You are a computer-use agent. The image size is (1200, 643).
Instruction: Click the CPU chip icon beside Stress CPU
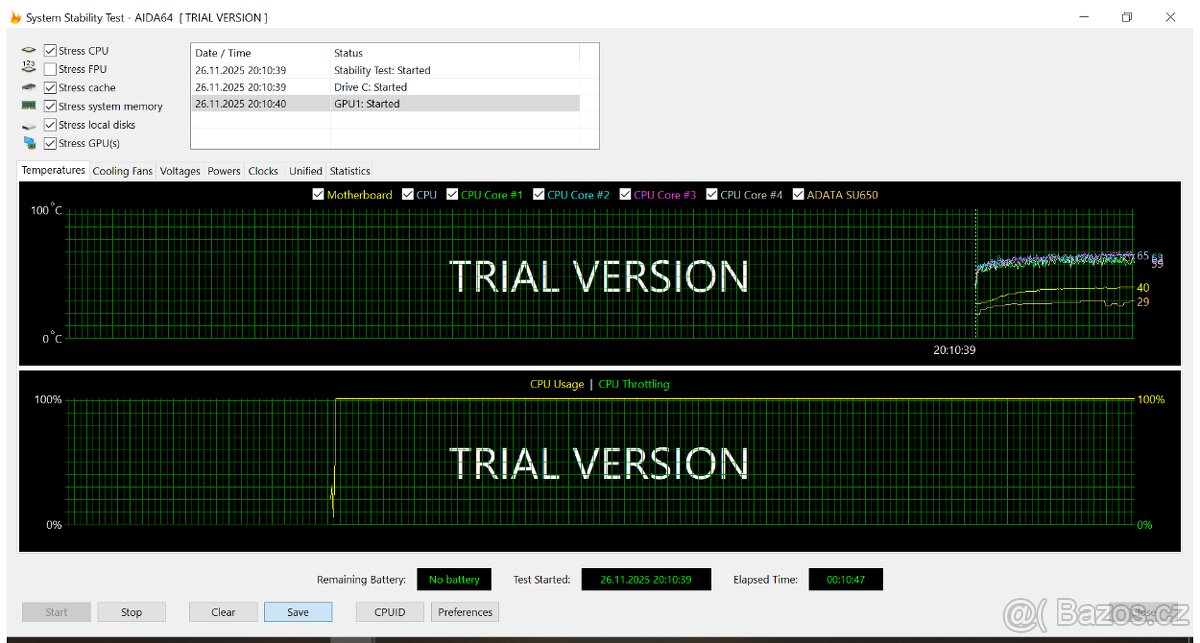click(x=28, y=50)
